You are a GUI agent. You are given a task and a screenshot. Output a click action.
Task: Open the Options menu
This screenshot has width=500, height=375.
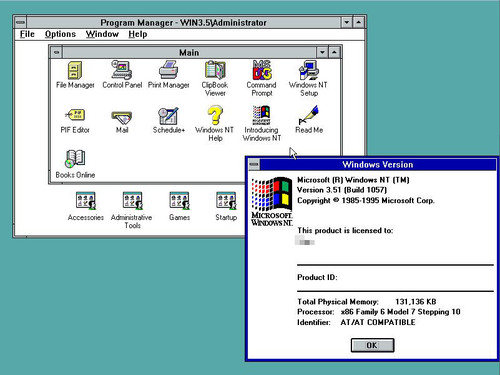coord(60,34)
